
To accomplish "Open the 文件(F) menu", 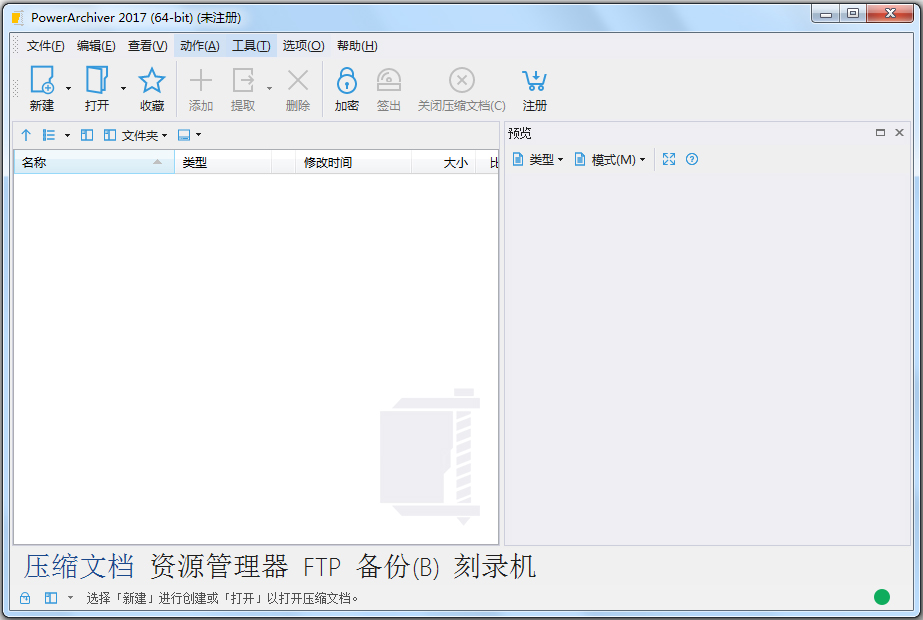I will pyautogui.click(x=45, y=46).
